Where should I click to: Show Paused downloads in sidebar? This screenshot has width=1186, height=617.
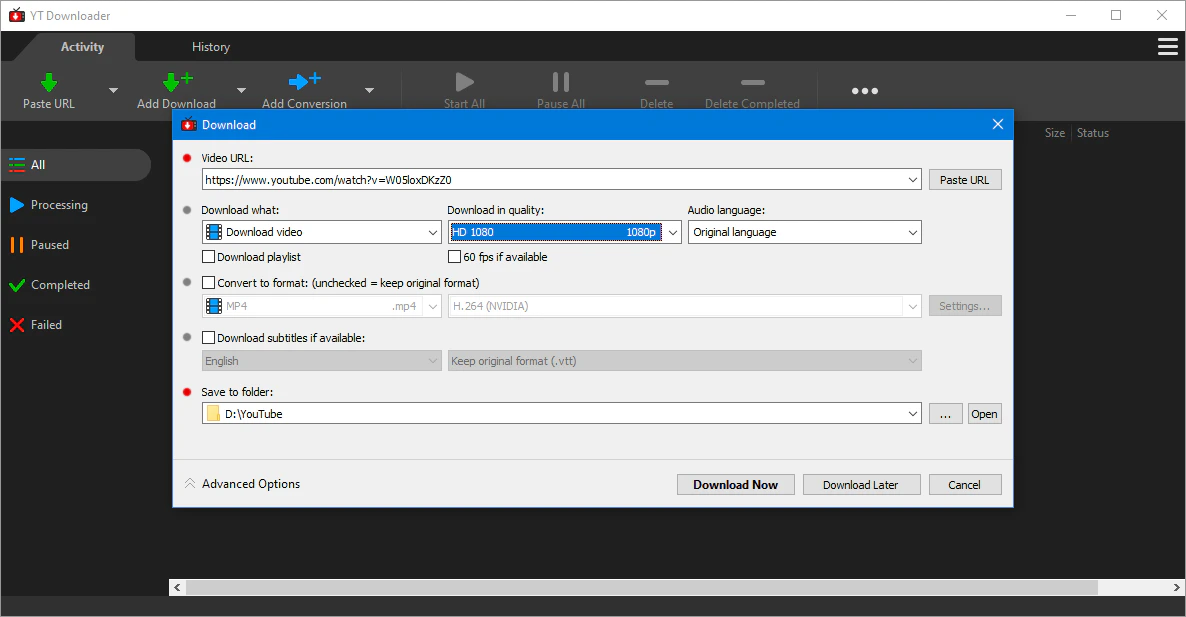49,245
